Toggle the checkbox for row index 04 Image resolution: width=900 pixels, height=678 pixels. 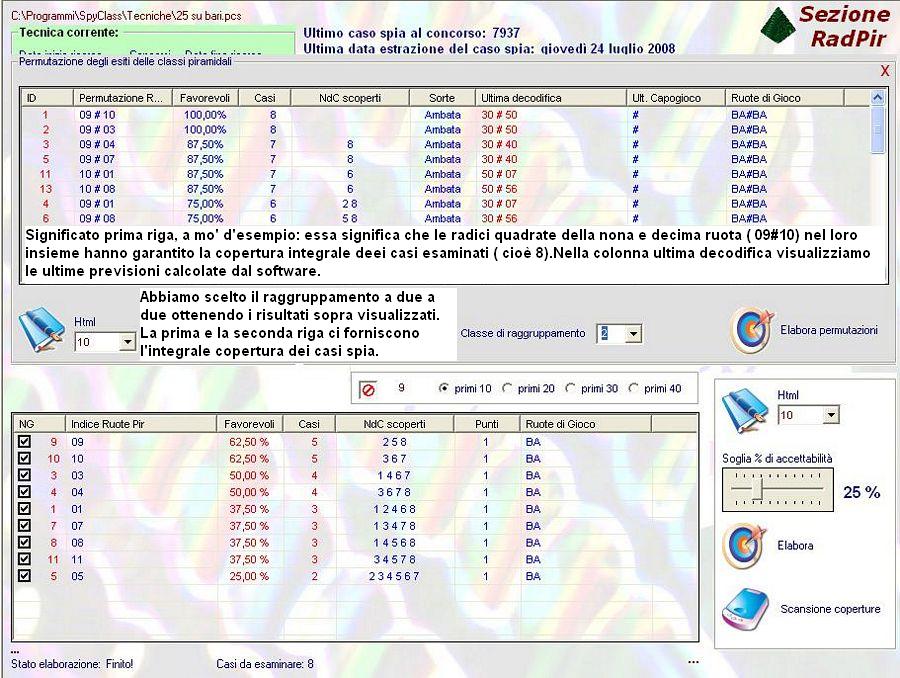(24, 491)
